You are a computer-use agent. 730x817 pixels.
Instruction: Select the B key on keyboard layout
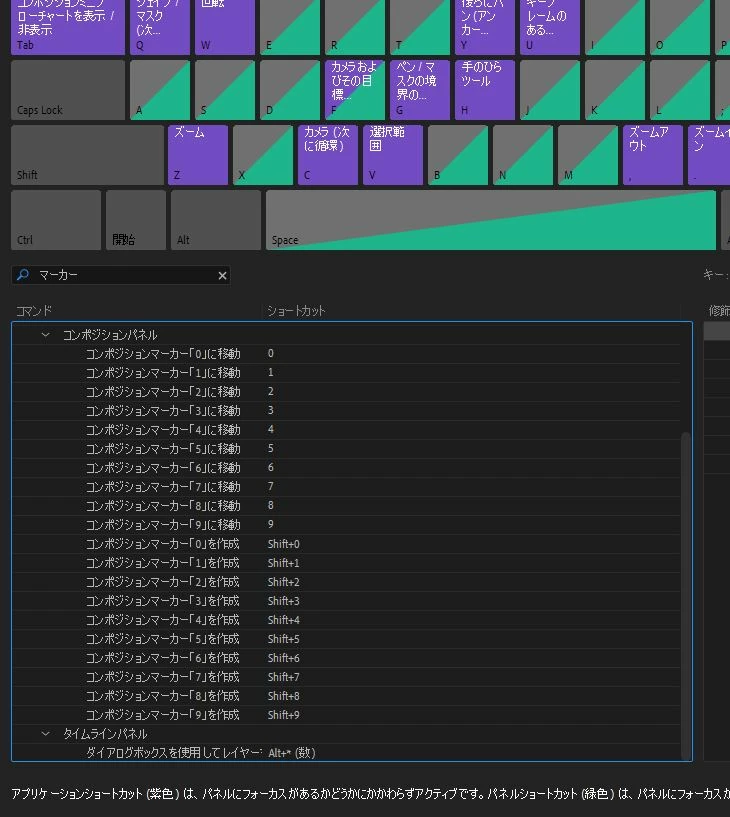458,155
